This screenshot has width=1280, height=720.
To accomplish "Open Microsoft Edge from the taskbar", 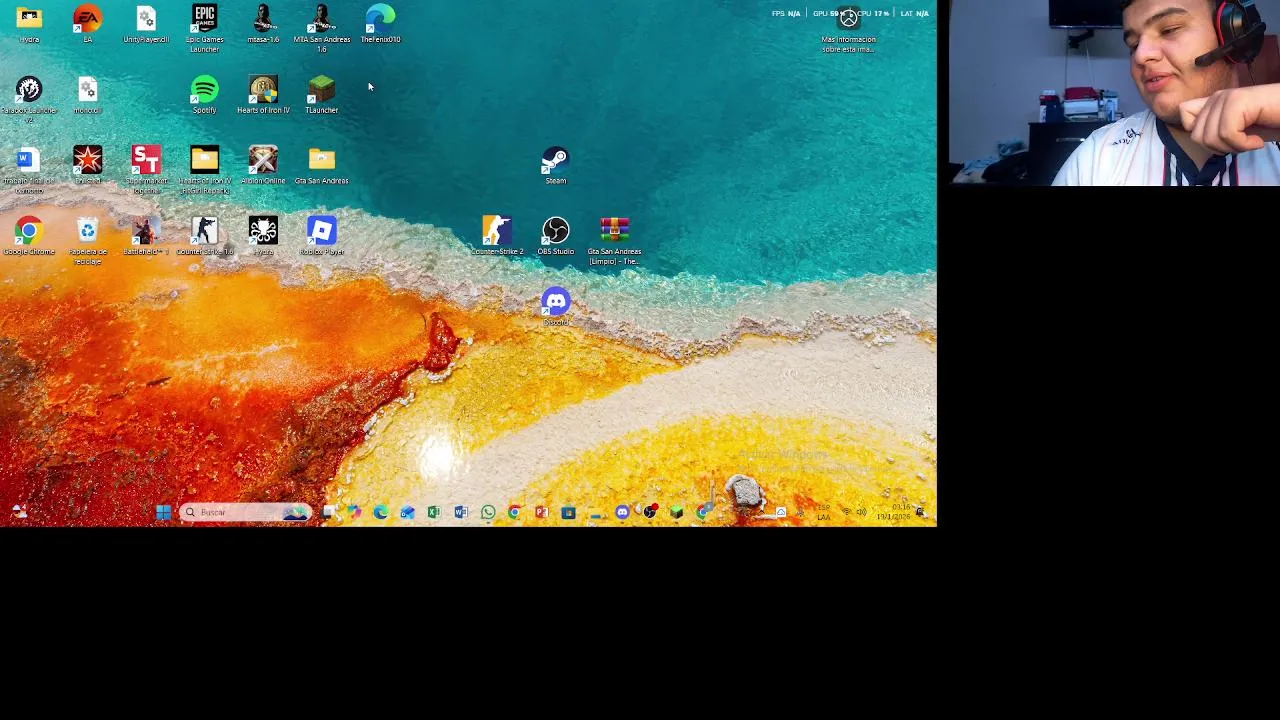I will [381, 512].
